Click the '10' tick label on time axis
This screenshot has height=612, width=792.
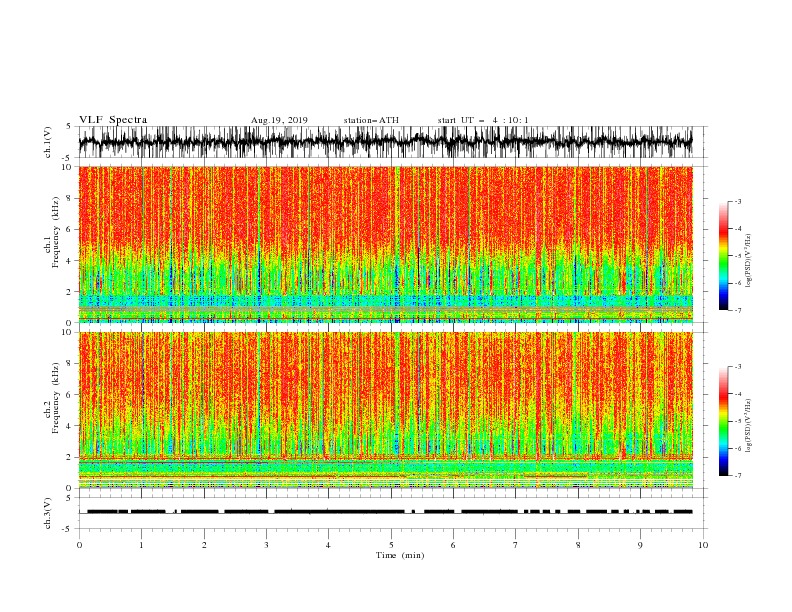click(x=703, y=545)
